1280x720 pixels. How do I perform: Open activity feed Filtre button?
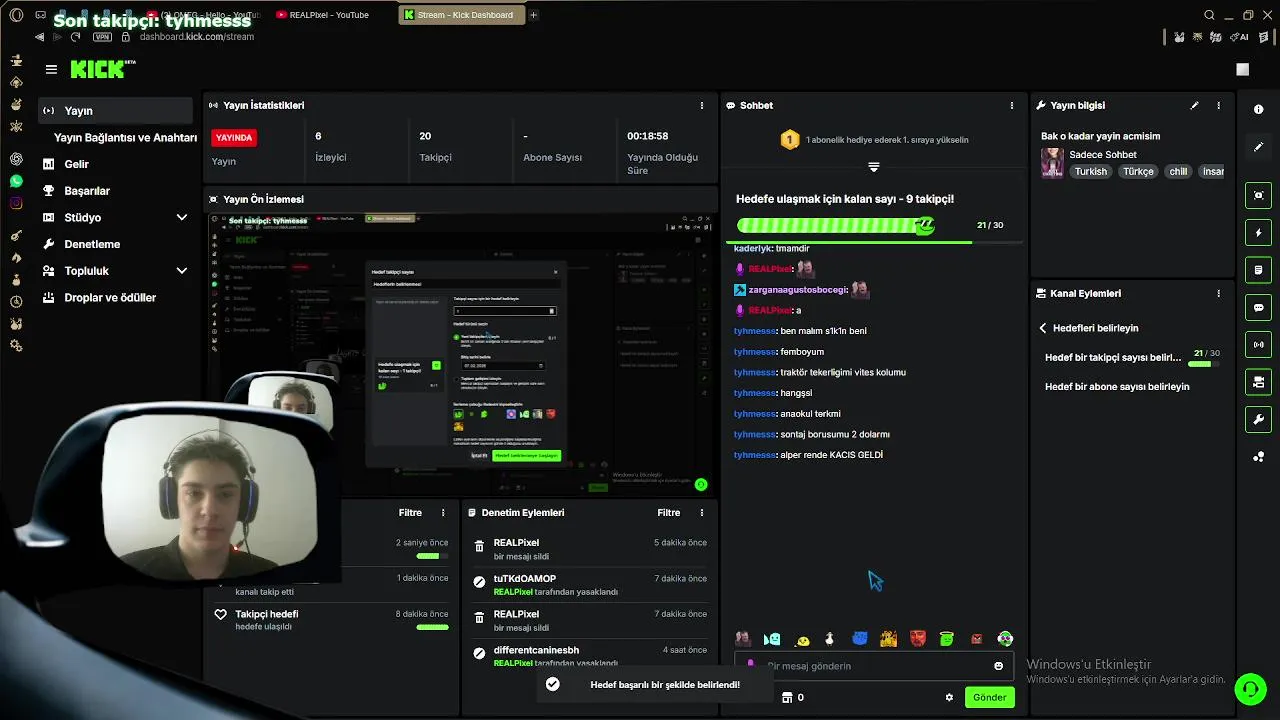click(410, 513)
